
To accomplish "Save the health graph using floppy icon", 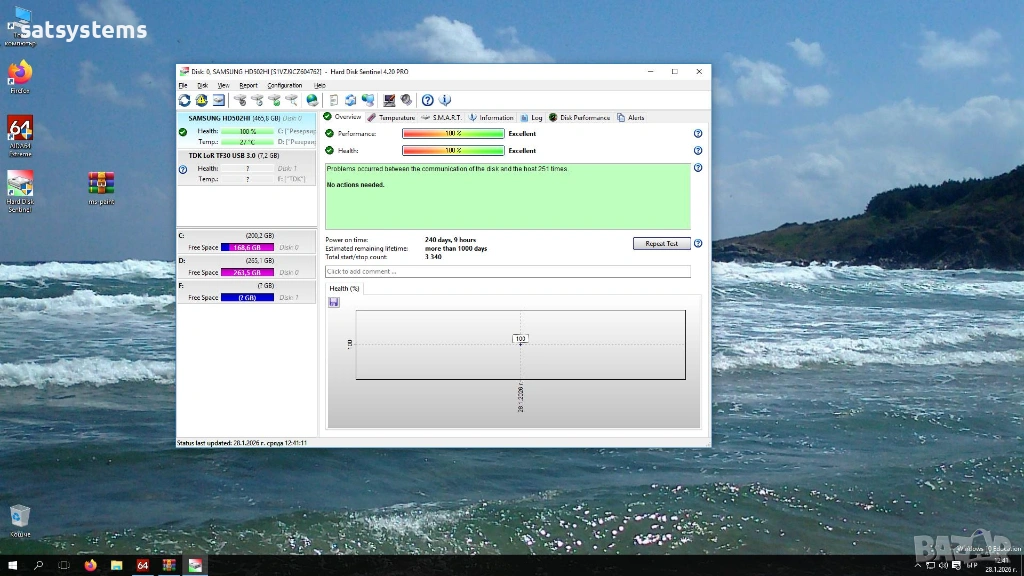I will [333, 302].
